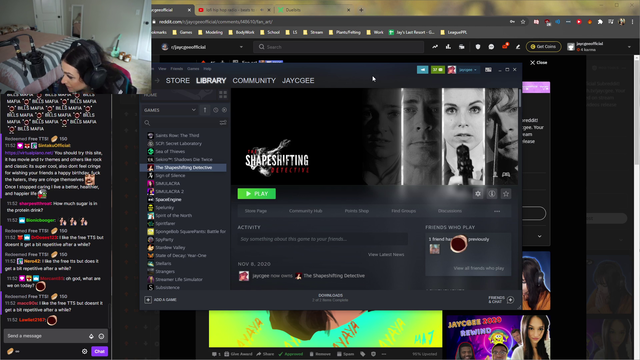The width and height of the screenshot is (640, 360).
Task: Open the Store Page link
Action: (x=256, y=211)
